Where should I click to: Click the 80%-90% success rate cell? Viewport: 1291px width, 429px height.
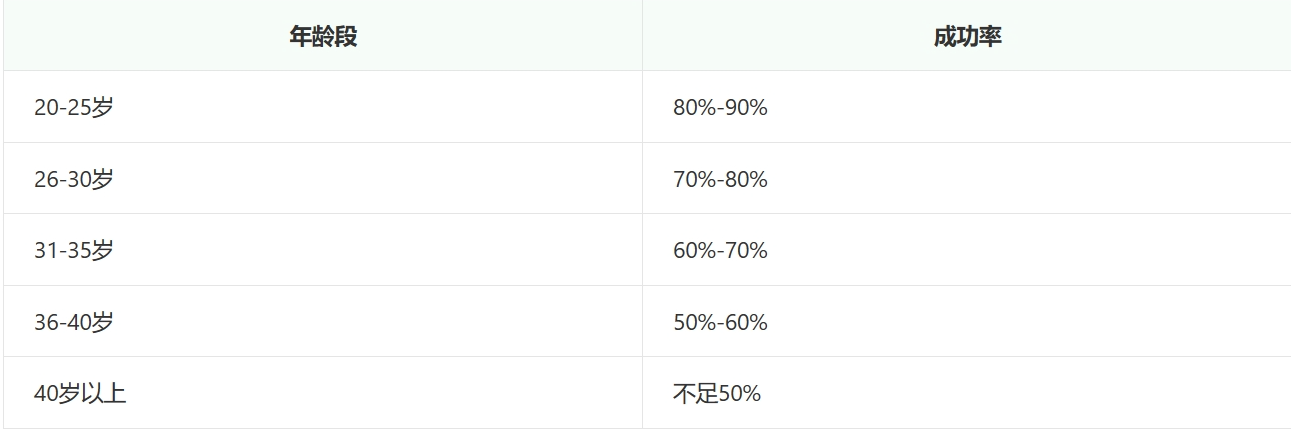[x=967, y=107]
